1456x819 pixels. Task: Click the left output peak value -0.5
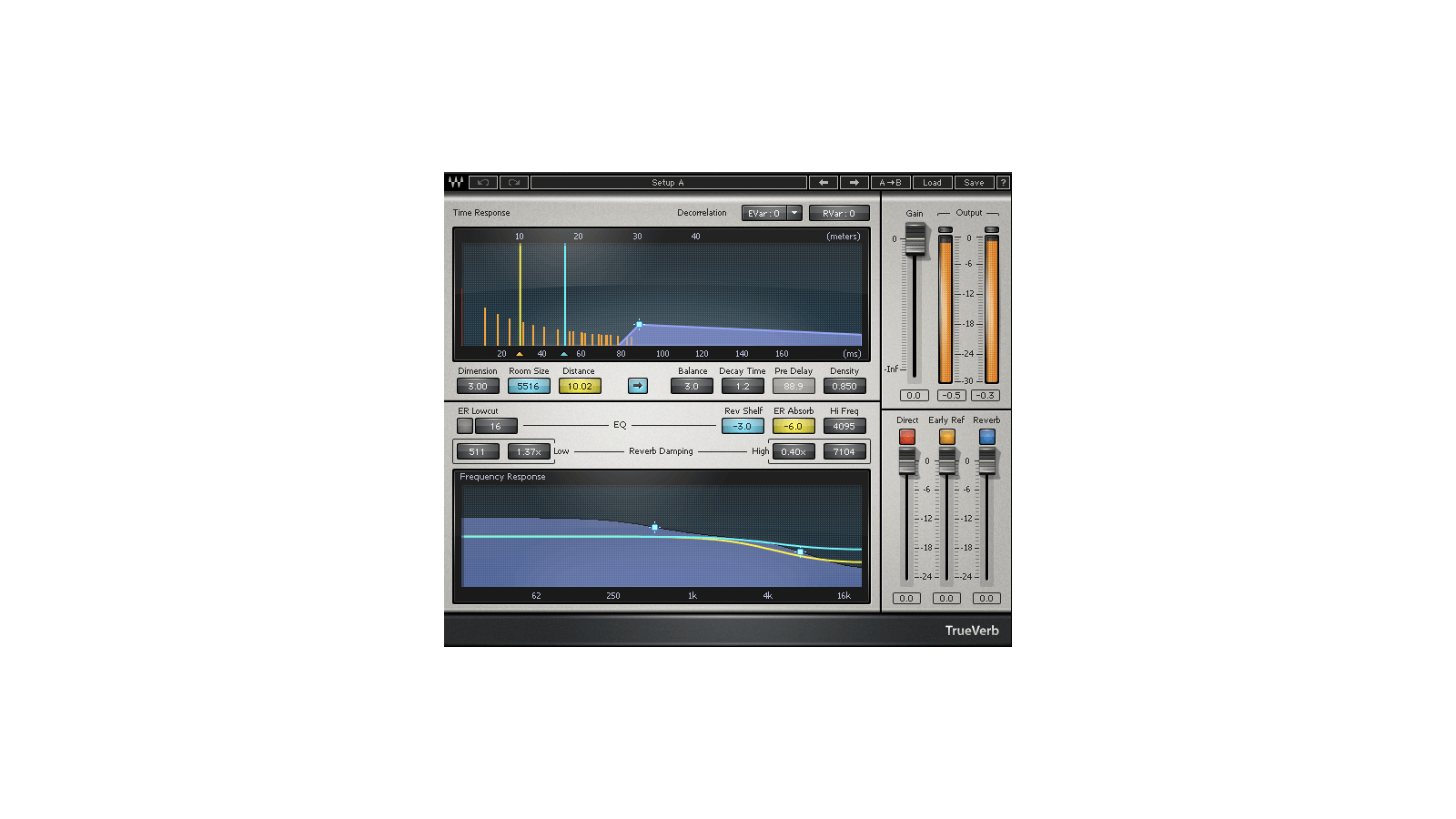[x=952, y=395]
